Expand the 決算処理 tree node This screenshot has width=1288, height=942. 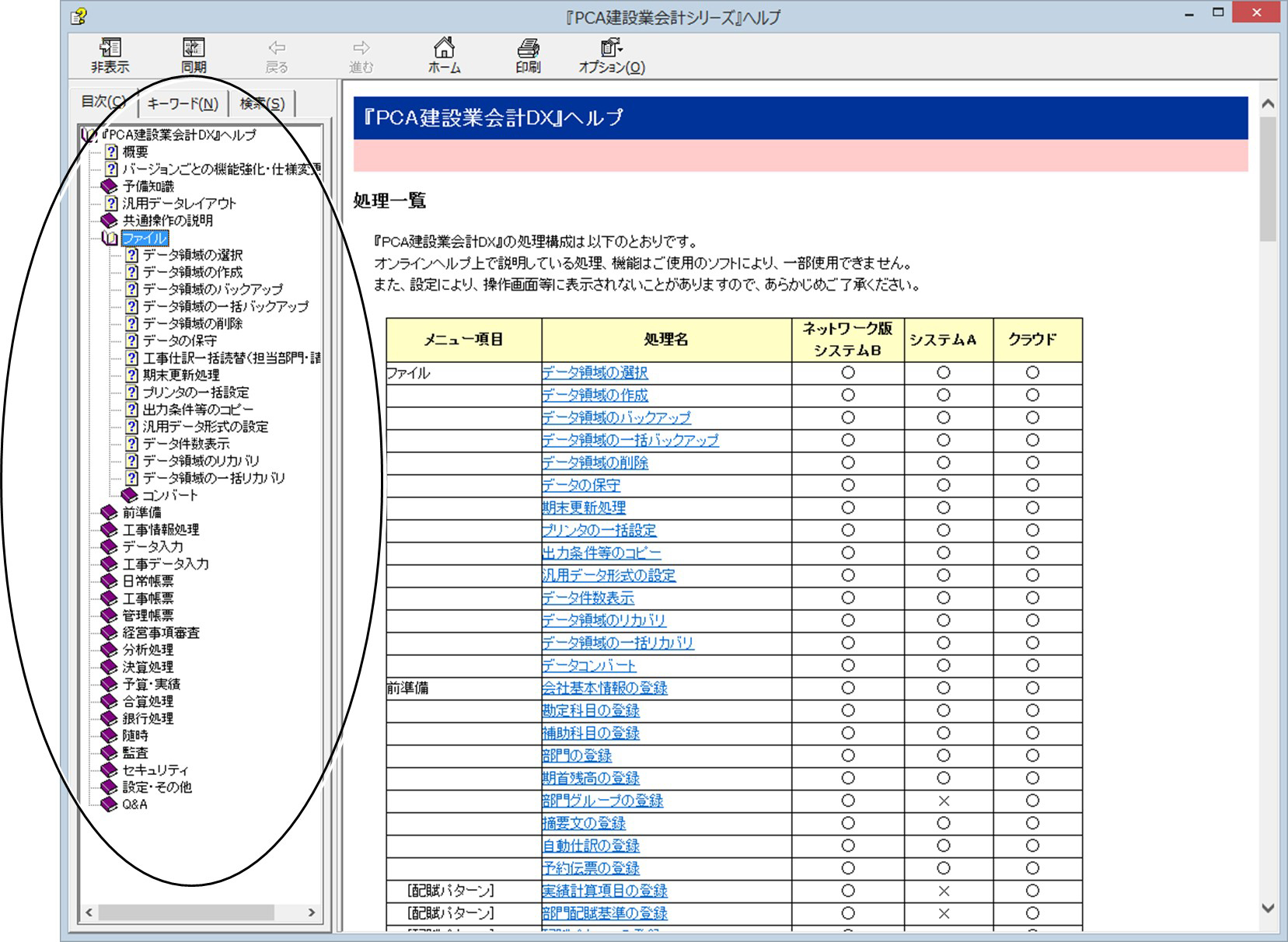click(x=110, y=667)
